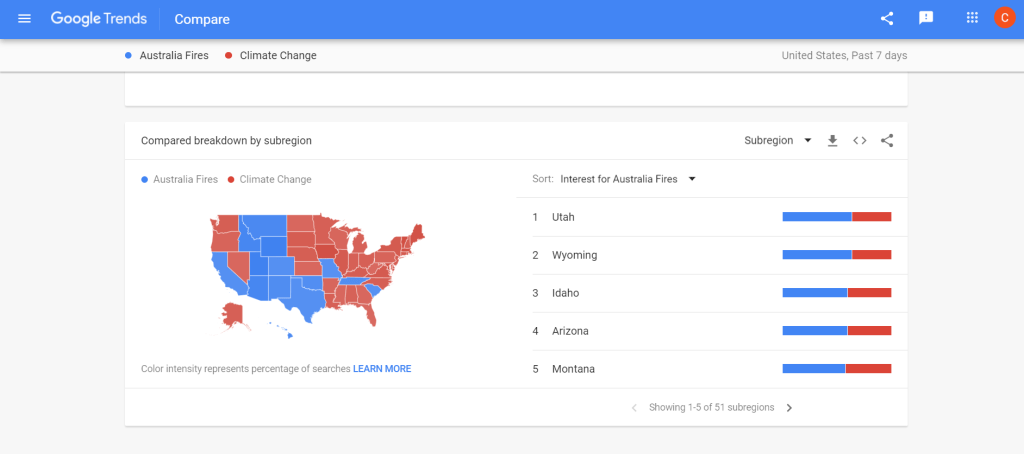1024x454 pixels.
Task: Click the Learn More link
Action: coord(382,369)
